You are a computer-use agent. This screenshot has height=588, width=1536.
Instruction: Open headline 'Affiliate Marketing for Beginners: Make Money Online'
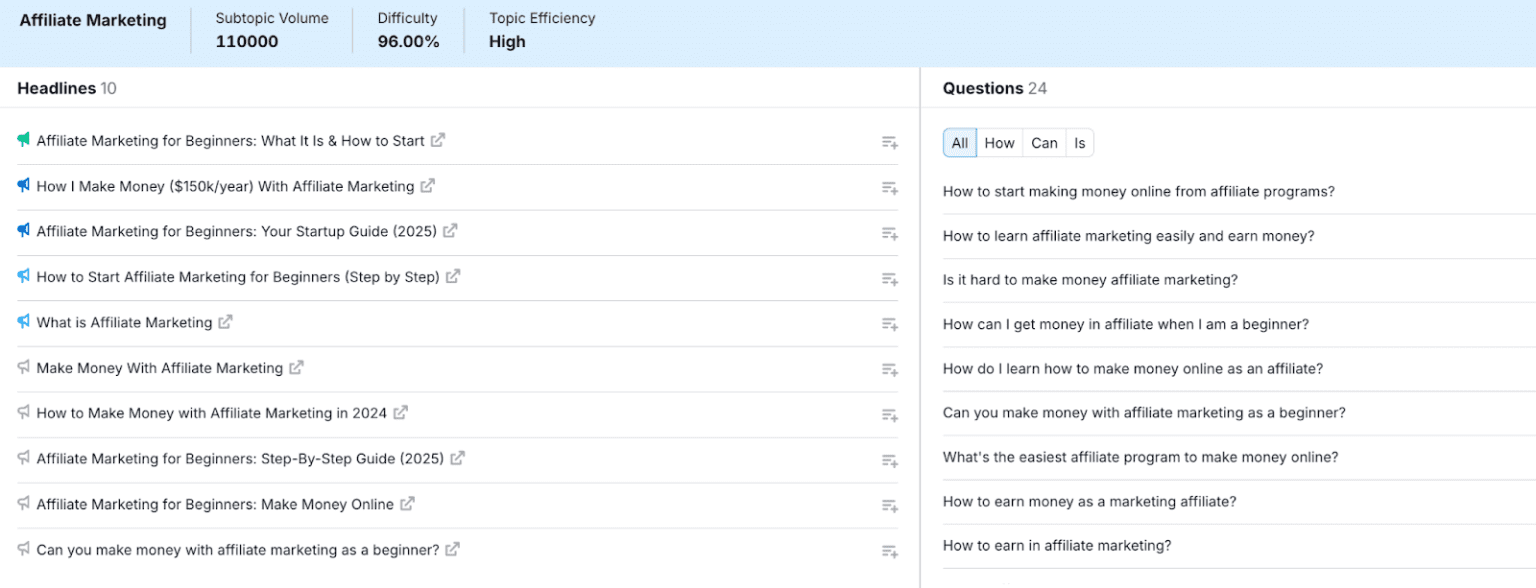pyautogui.click(x=215, y=504)
